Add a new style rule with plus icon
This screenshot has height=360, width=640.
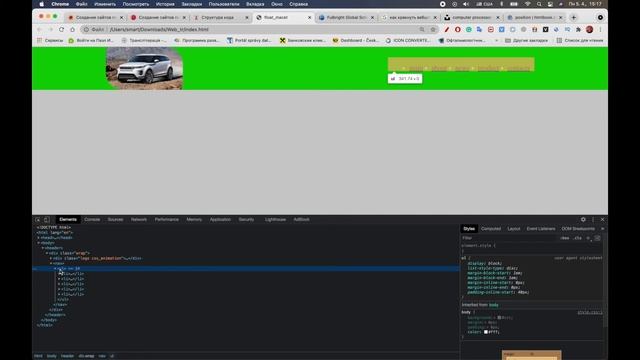pos(588,238)
